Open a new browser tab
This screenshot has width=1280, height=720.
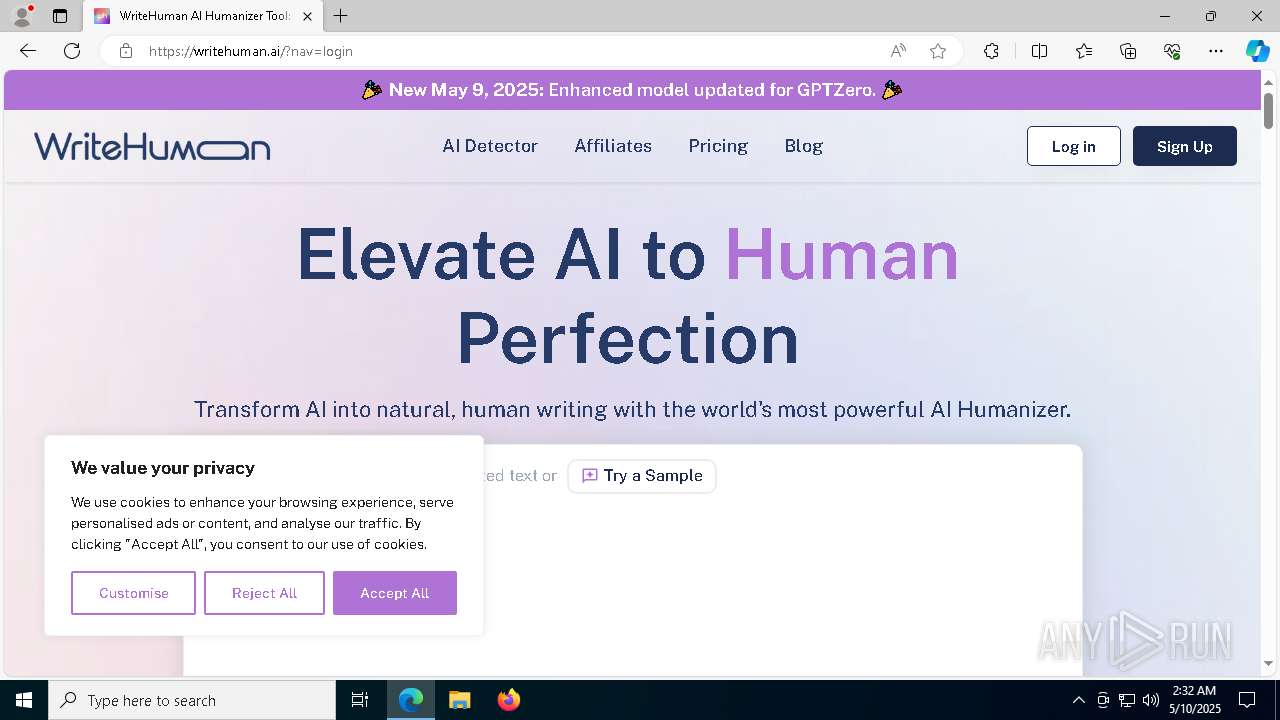(341, 16)
